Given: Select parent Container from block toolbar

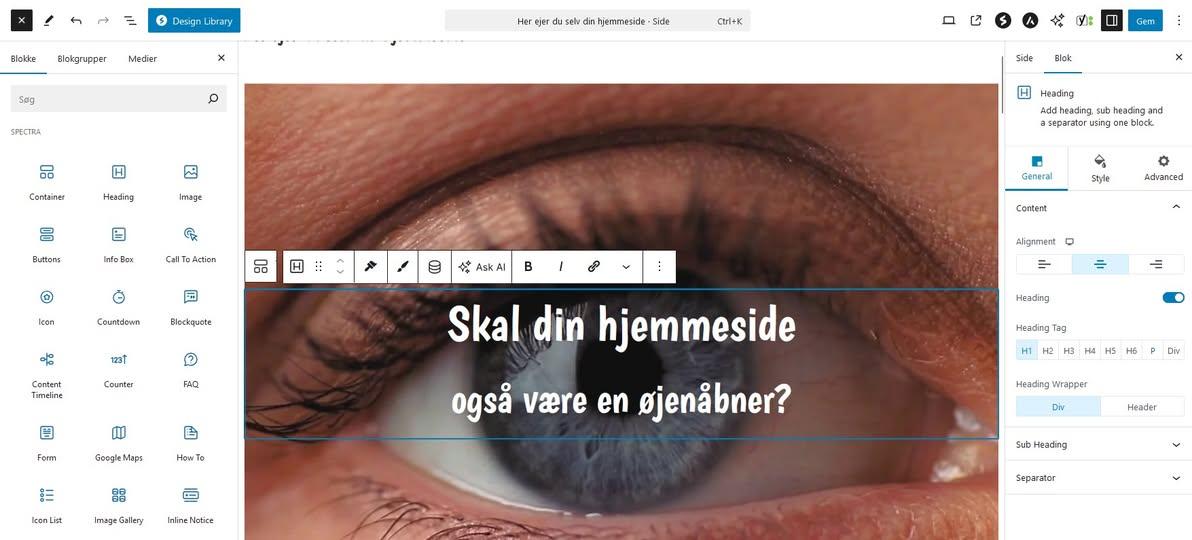Looking at the screenshot, I should (x=261, y=266).
